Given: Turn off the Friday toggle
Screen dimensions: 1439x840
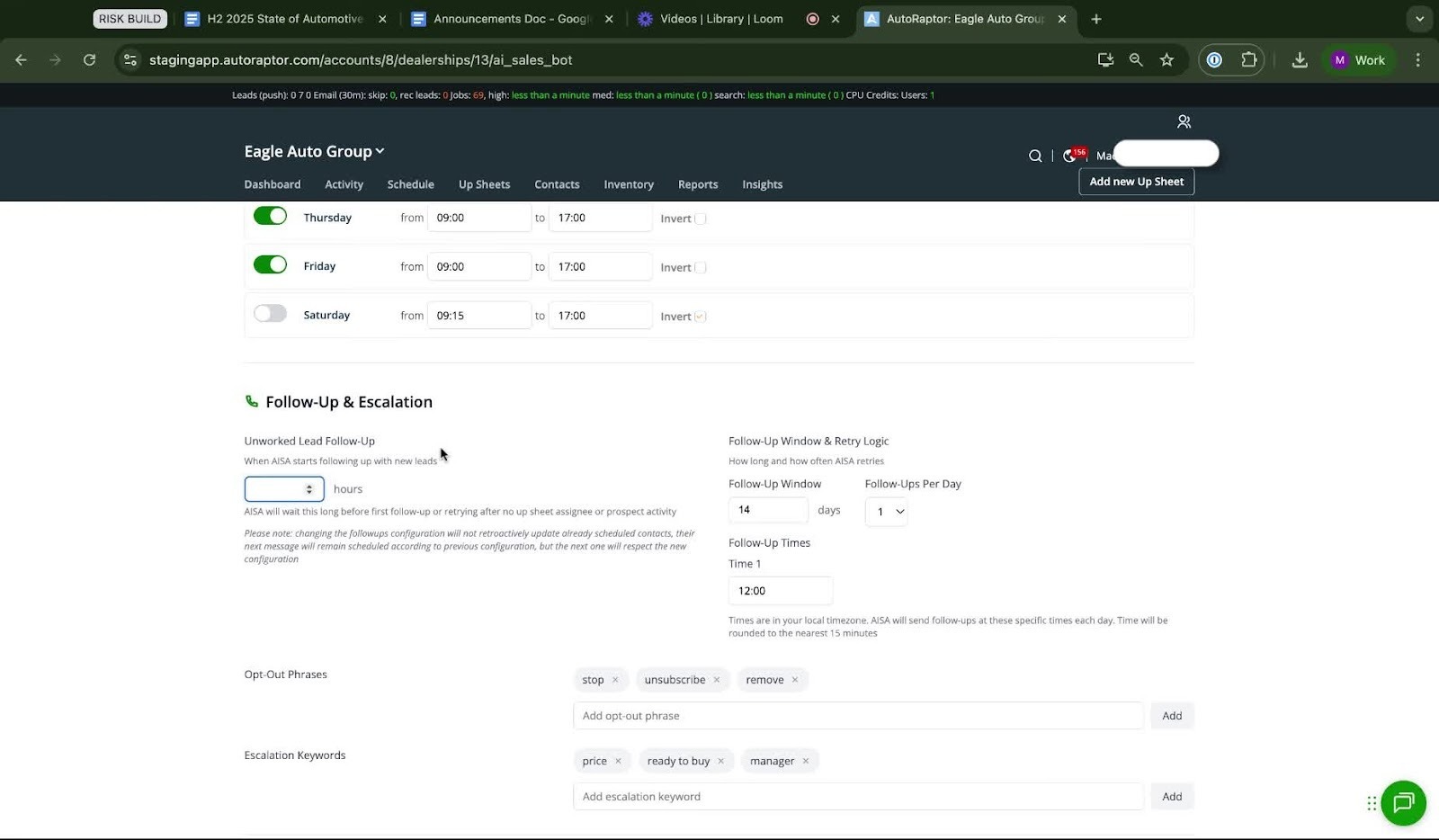Looking at the screenshot, I should tap(270, 265).
